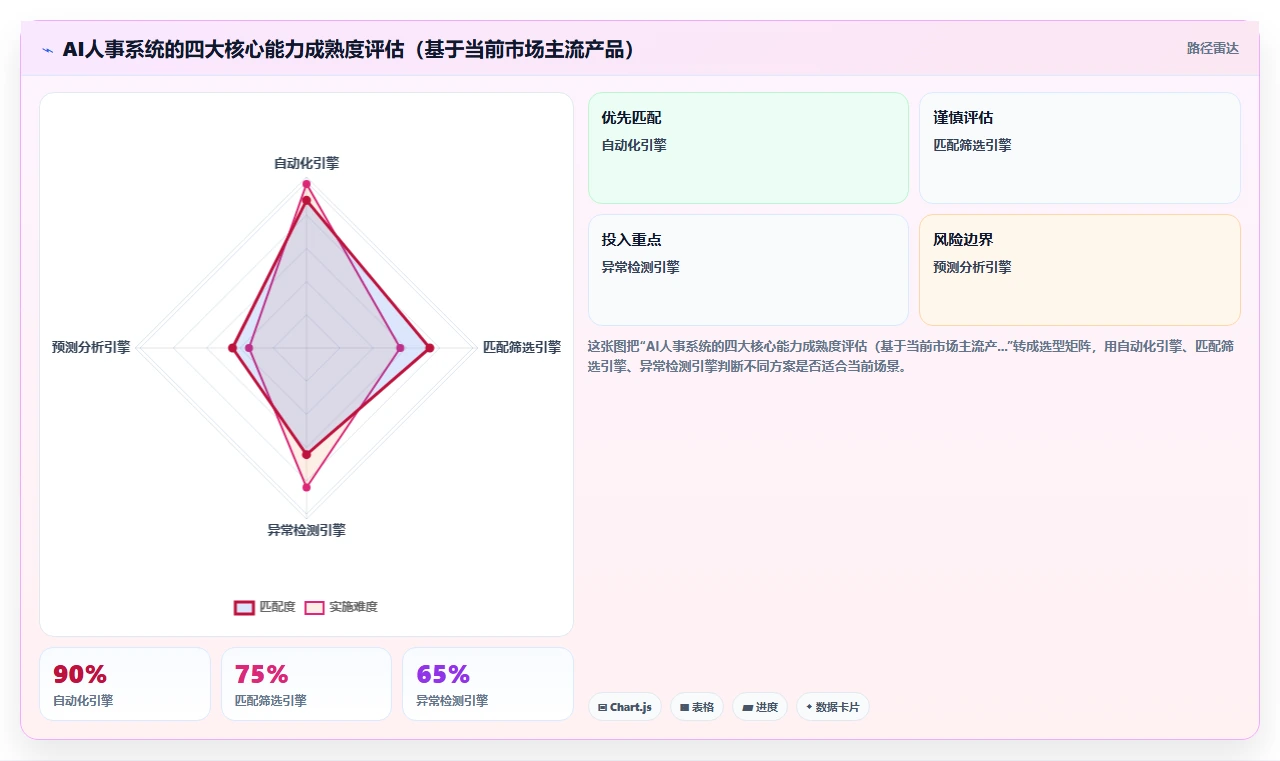Select the 进度 tag
This screenshot has width=1280, height=761.
click(x=760, y=707)
